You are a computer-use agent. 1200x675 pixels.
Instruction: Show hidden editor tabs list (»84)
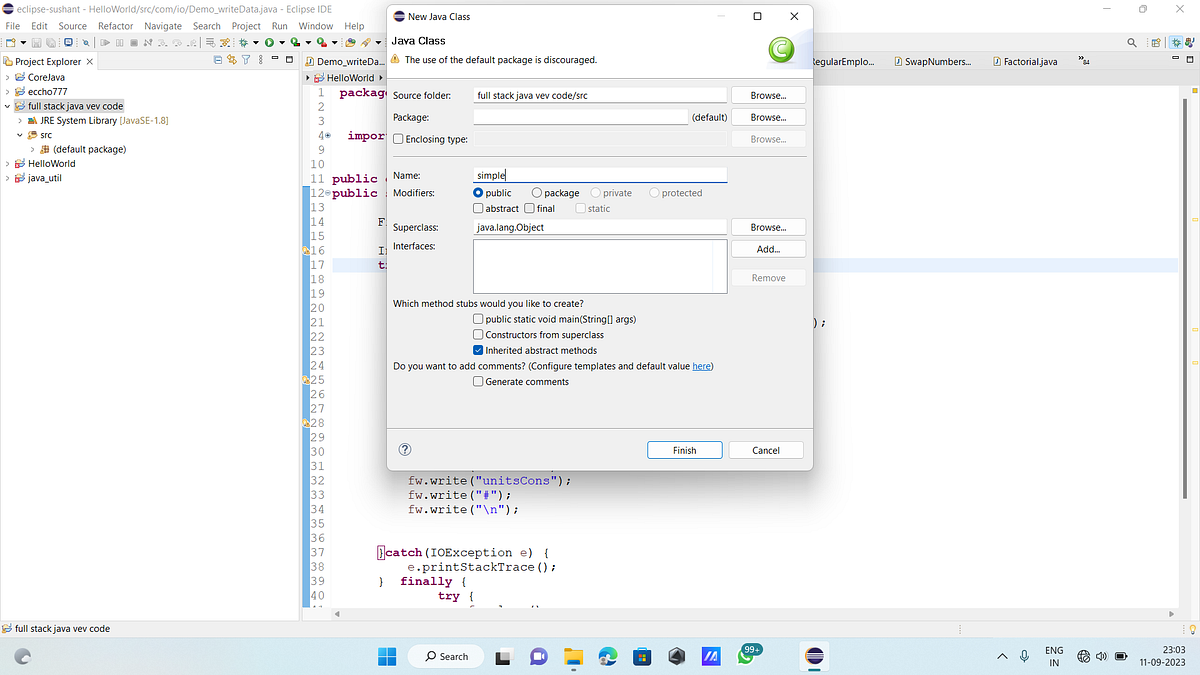click(x=1084, y=62)
